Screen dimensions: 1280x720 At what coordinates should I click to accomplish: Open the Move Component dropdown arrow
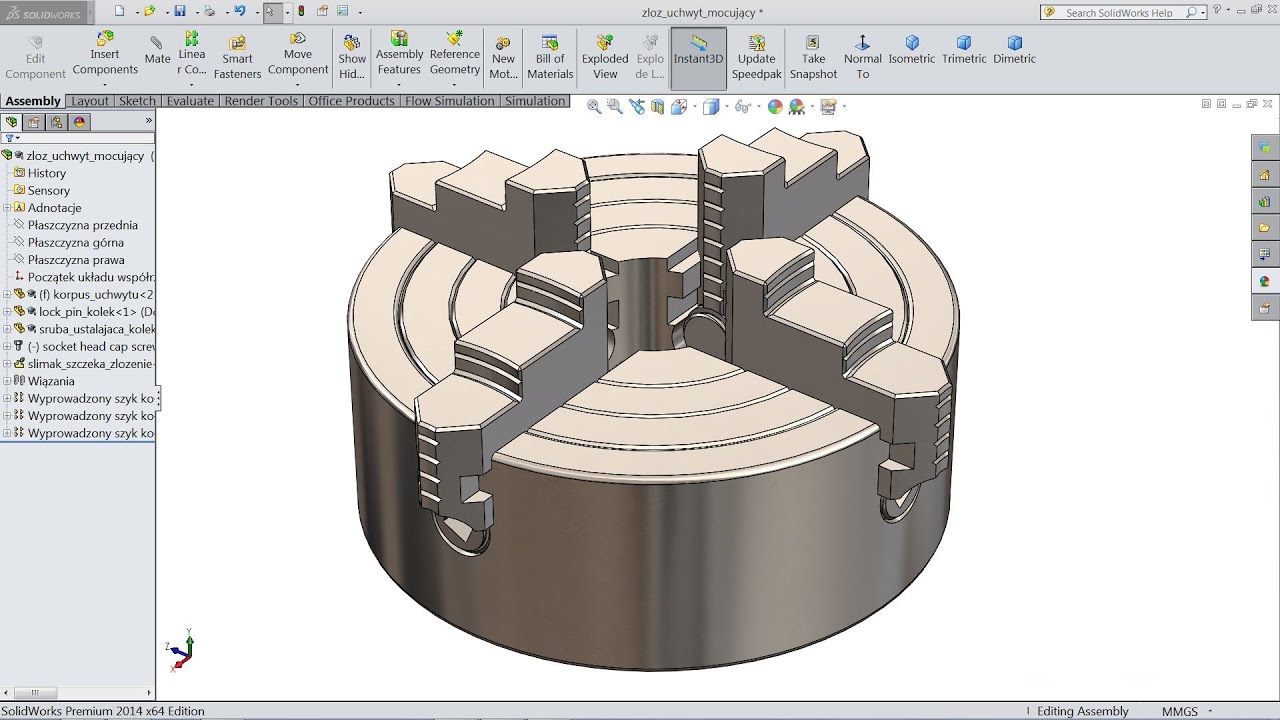(298, 84)
